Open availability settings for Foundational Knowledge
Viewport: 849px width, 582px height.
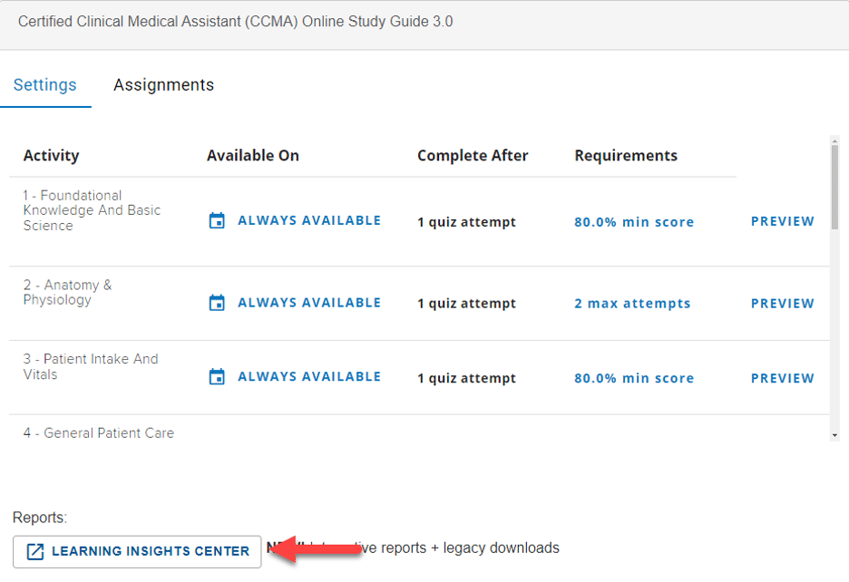(308, 220)
